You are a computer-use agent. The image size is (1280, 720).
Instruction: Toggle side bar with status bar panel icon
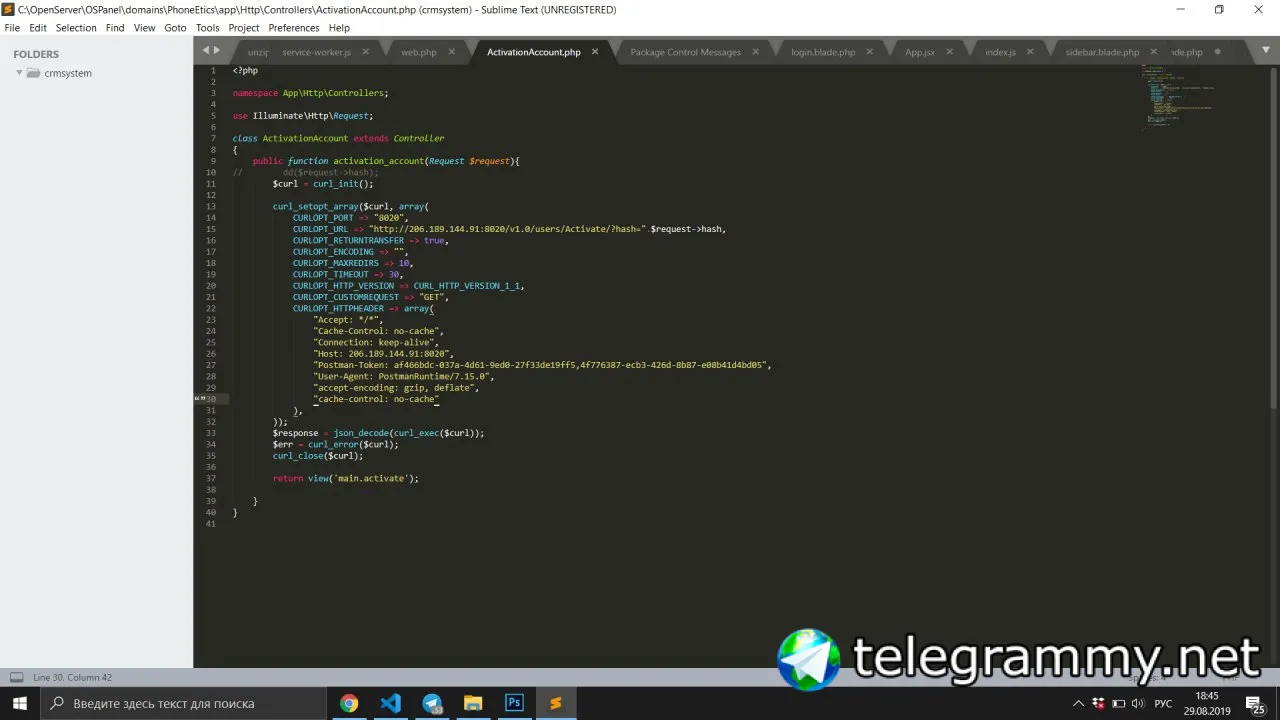pyautogui.click(x=16, y=677)
